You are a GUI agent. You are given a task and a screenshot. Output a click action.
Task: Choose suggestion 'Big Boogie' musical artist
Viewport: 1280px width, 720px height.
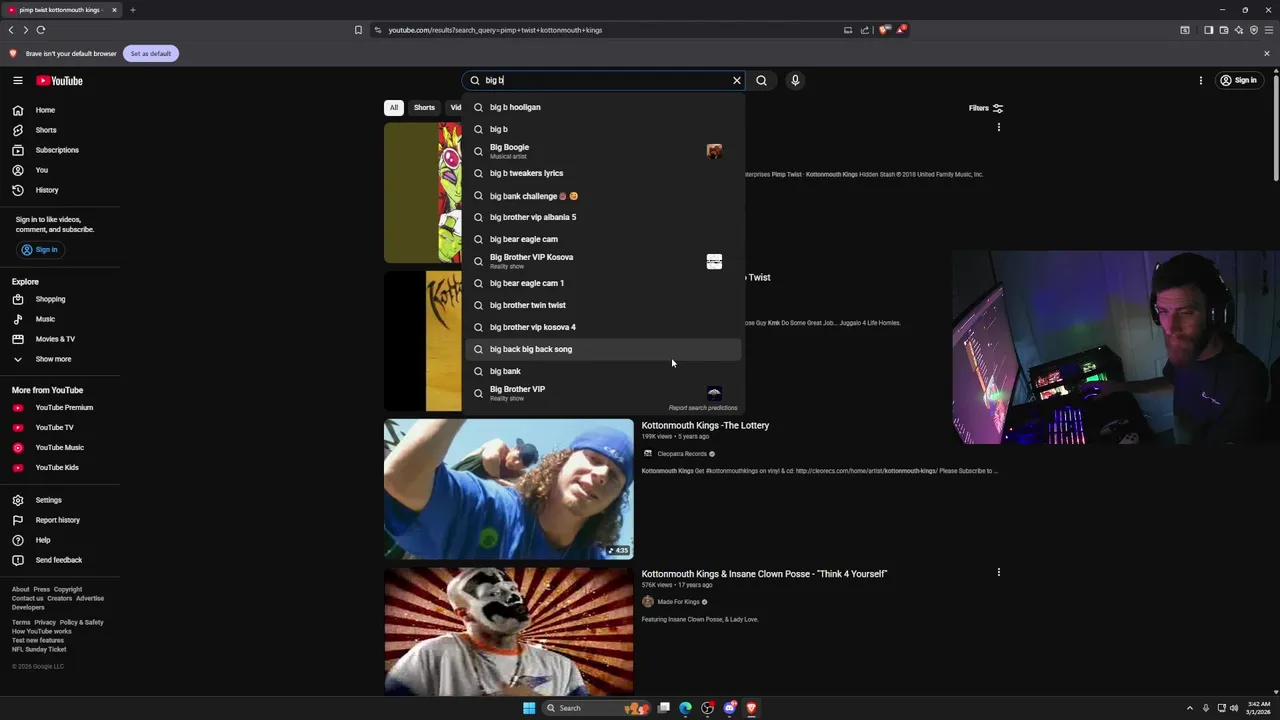tap(603, 151)
